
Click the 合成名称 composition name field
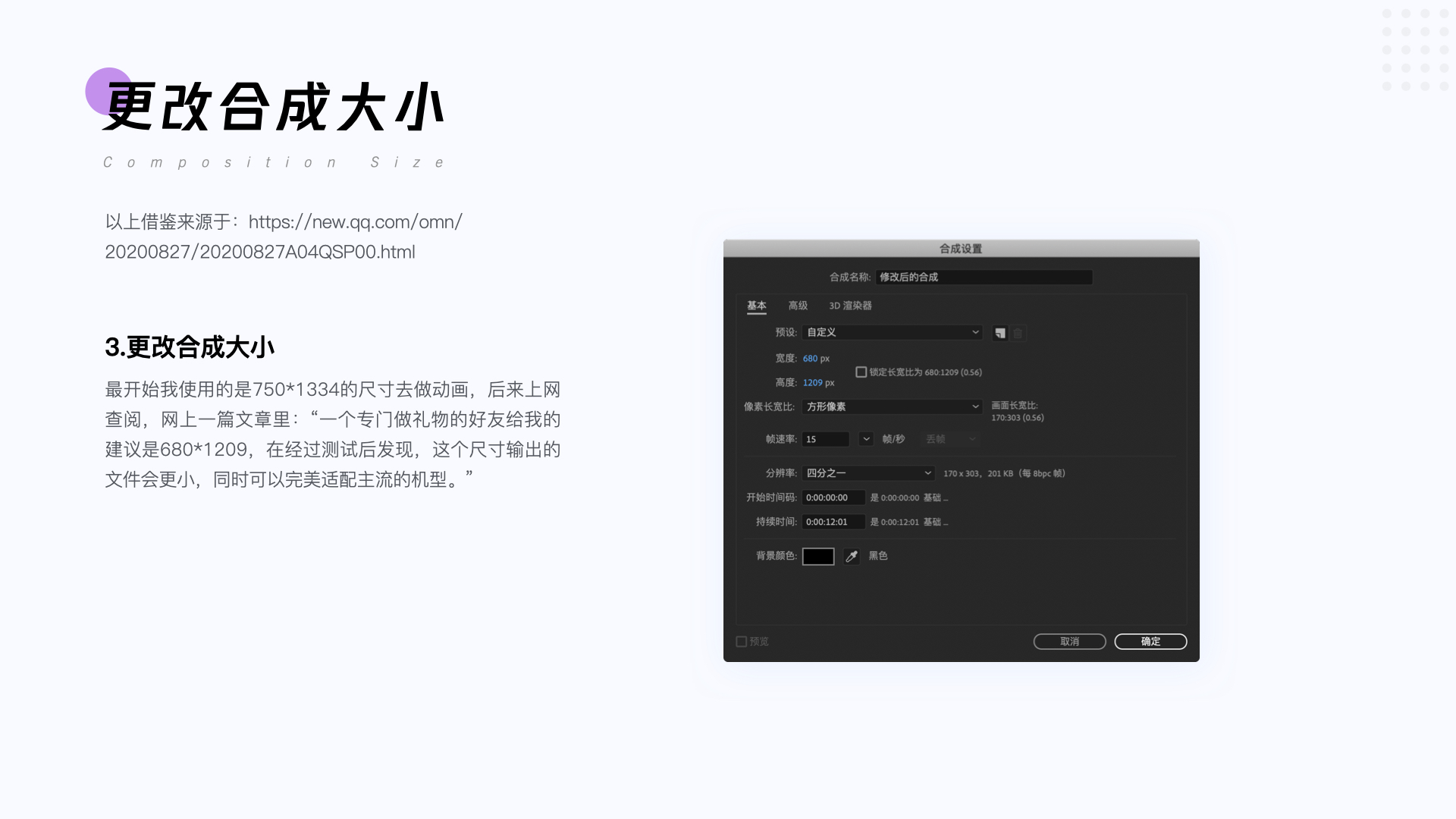(x=984, y=278)
